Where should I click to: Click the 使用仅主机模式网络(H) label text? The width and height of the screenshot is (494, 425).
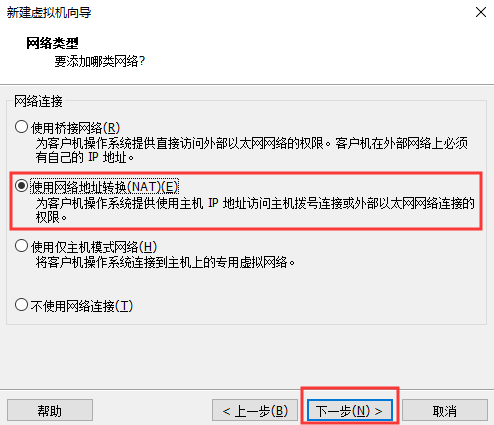click(94, 247)
